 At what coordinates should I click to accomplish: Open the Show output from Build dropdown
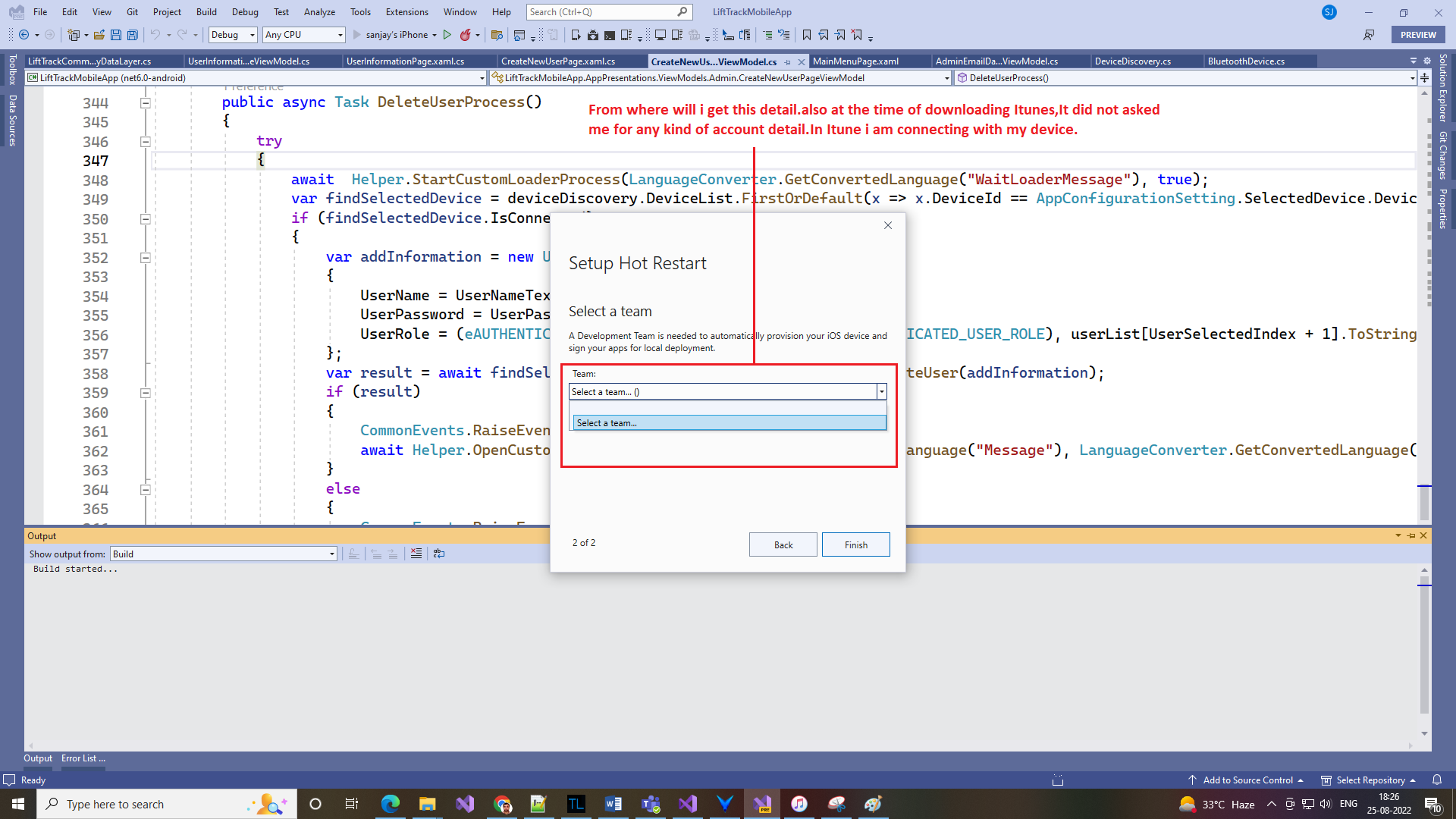tap(223, 554)
